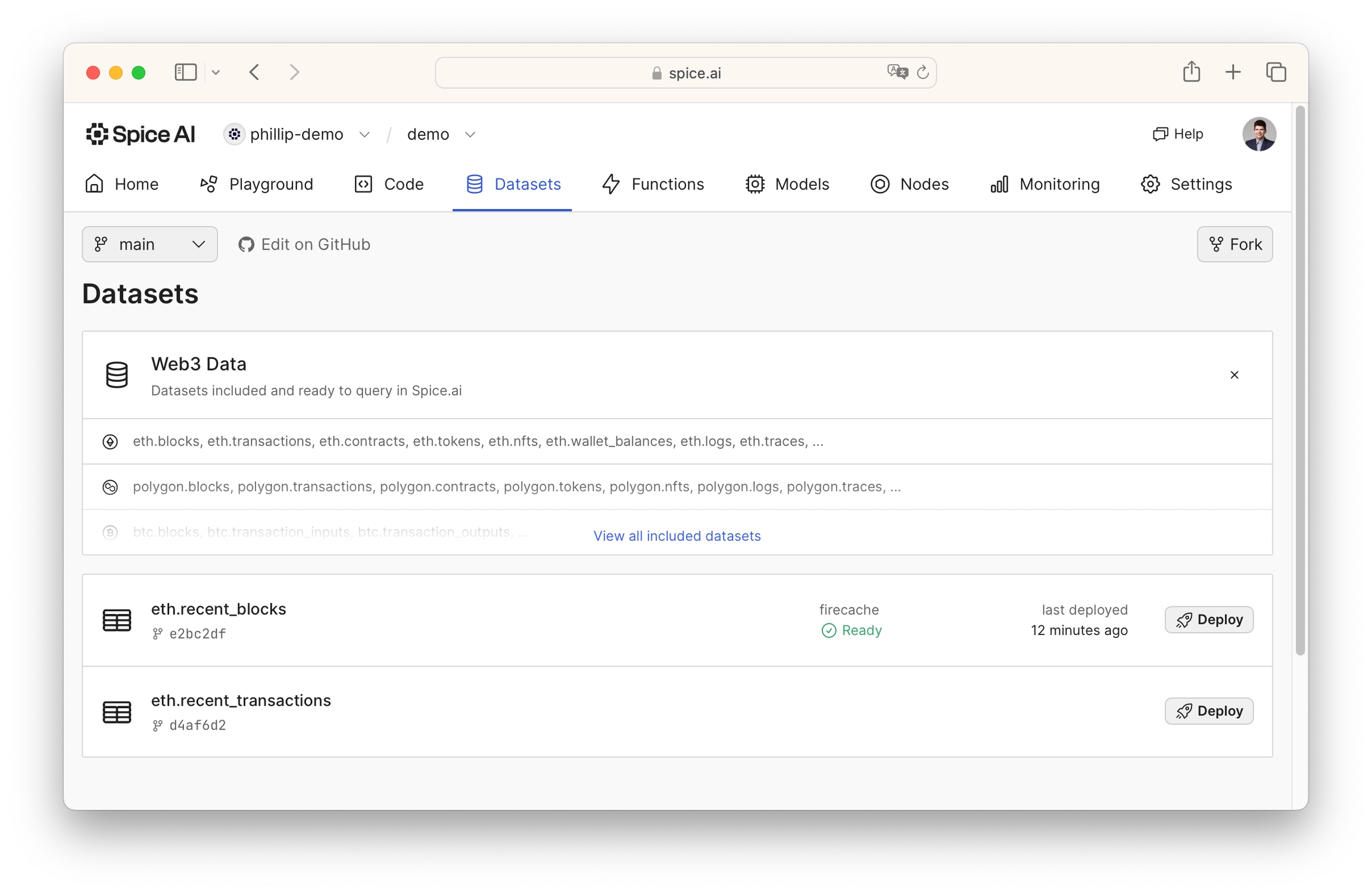The width and height of the screenshot is (1372, 894).
Task: Dismiss the Web3 Data panel
Action: pos(1234,375)
